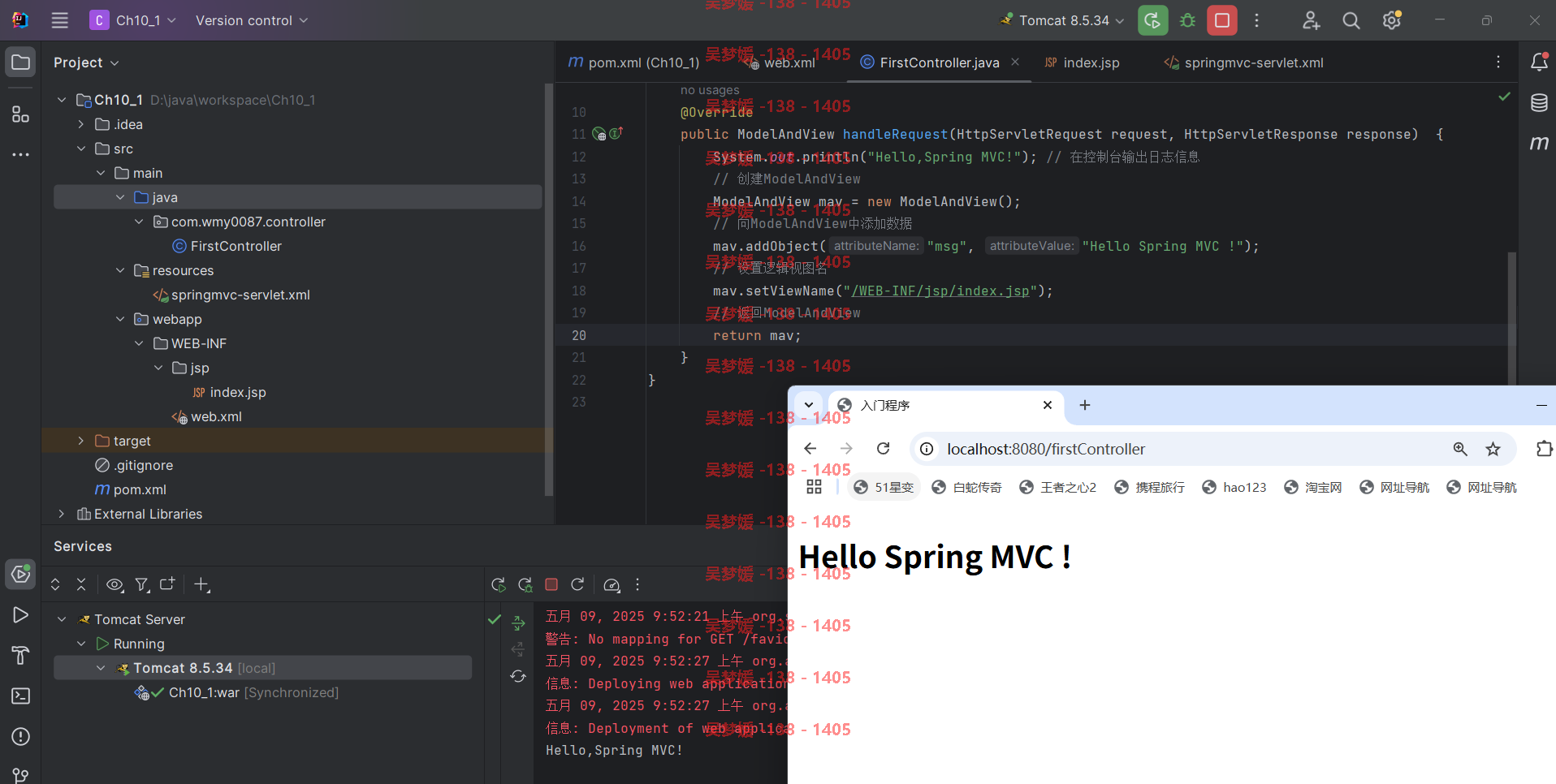
Task: Open Project view mode dropdown
Action: click(86, 62)
